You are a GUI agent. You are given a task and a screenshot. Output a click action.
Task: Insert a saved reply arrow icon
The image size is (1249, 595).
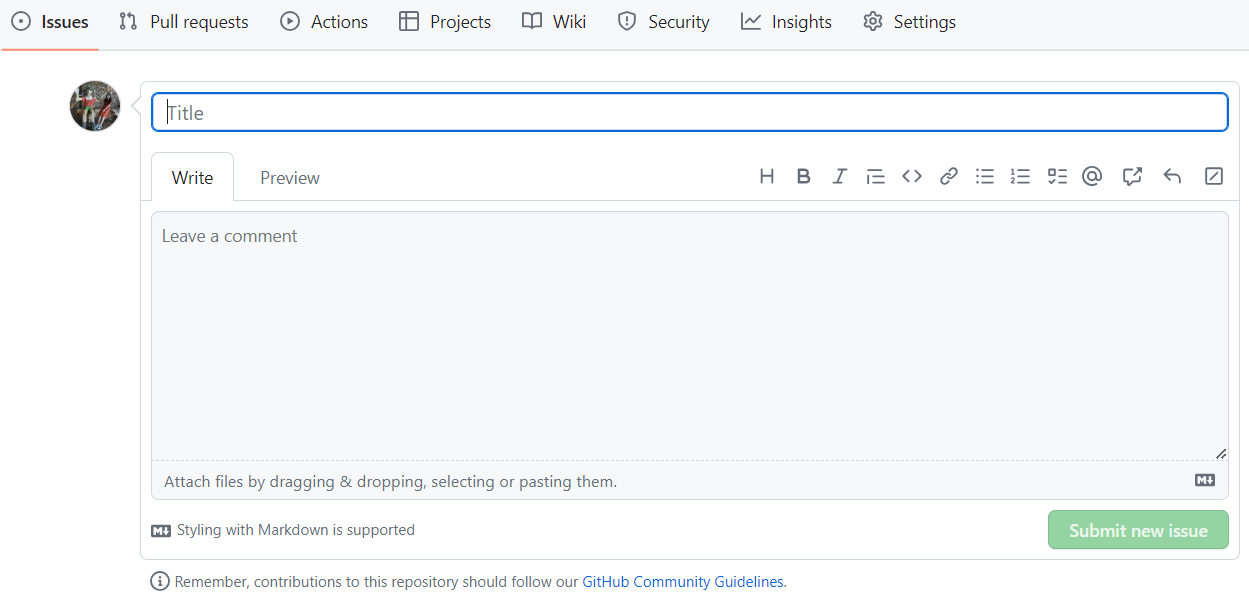click(1172, 177)
